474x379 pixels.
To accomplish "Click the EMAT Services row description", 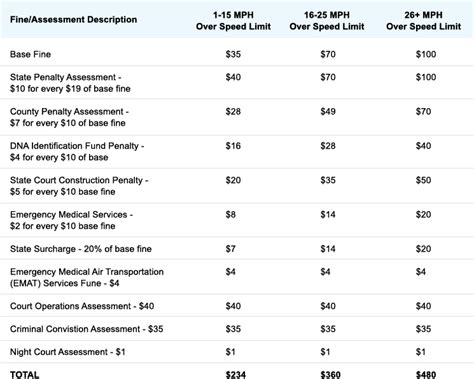I will point(87,278).
